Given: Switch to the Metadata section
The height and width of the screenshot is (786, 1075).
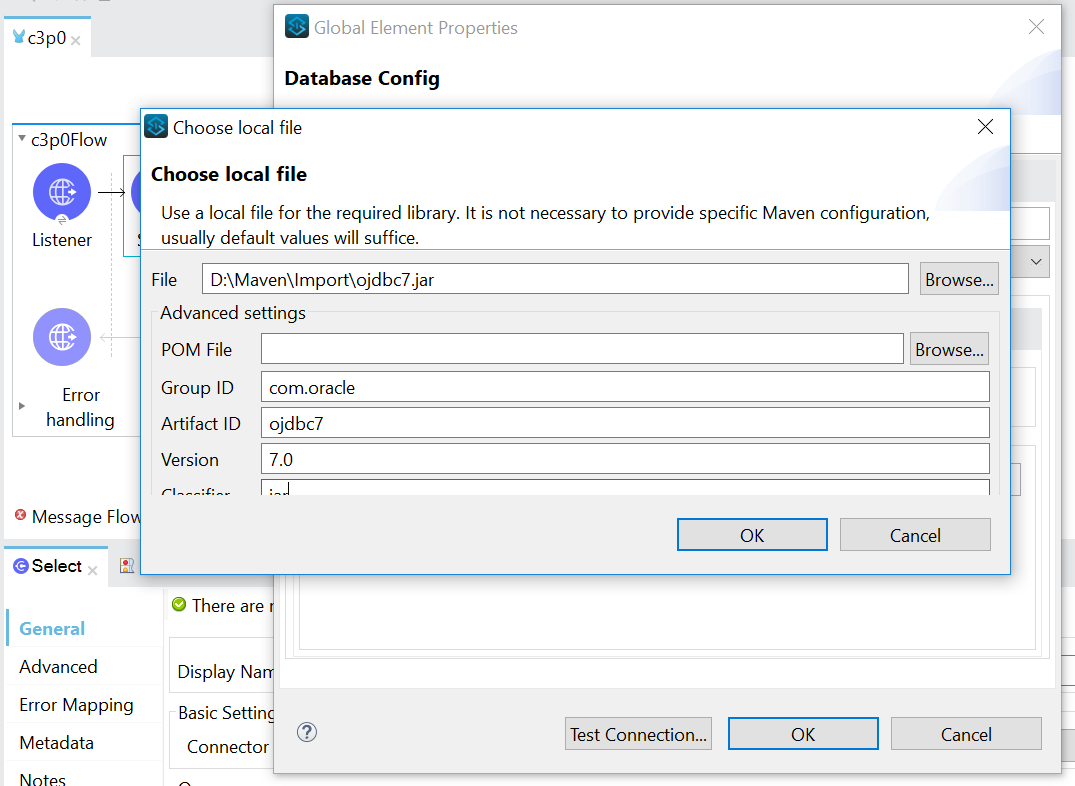Looking at the screenshot, I should coord(55,742).
